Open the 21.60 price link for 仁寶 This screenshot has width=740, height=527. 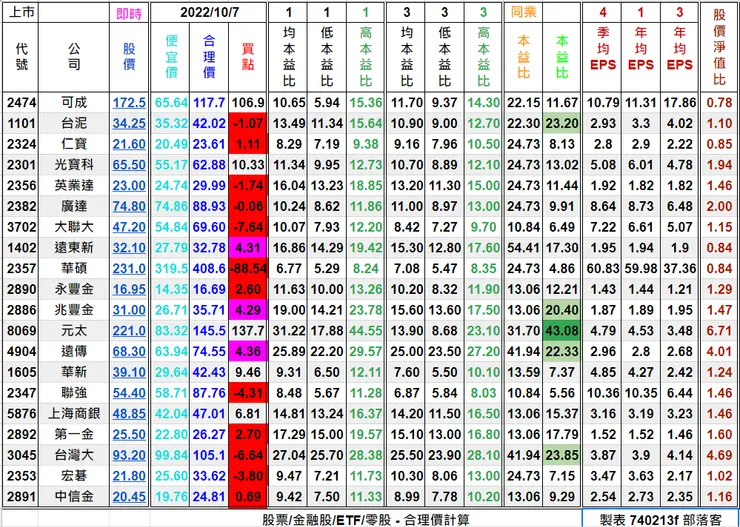click(x=129, y=144)
